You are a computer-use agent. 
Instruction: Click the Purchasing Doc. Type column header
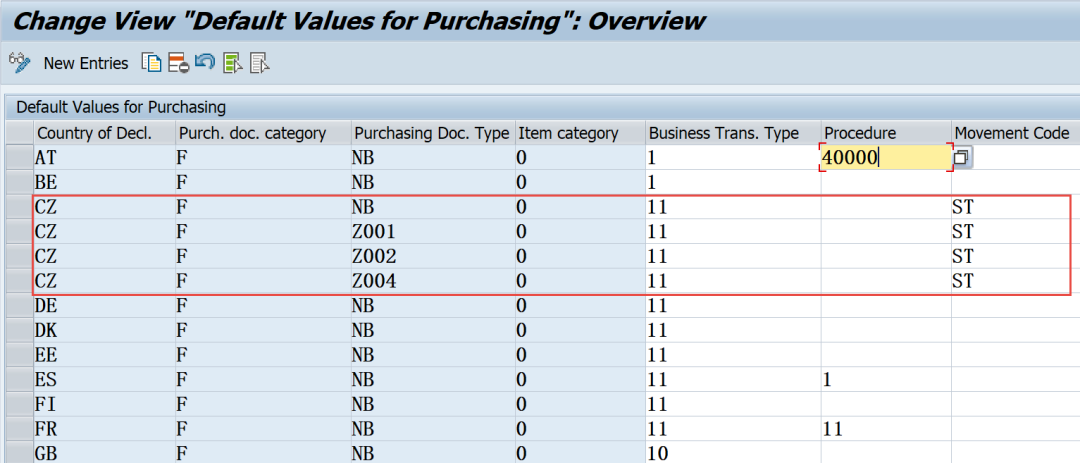(x=433, y=133)
